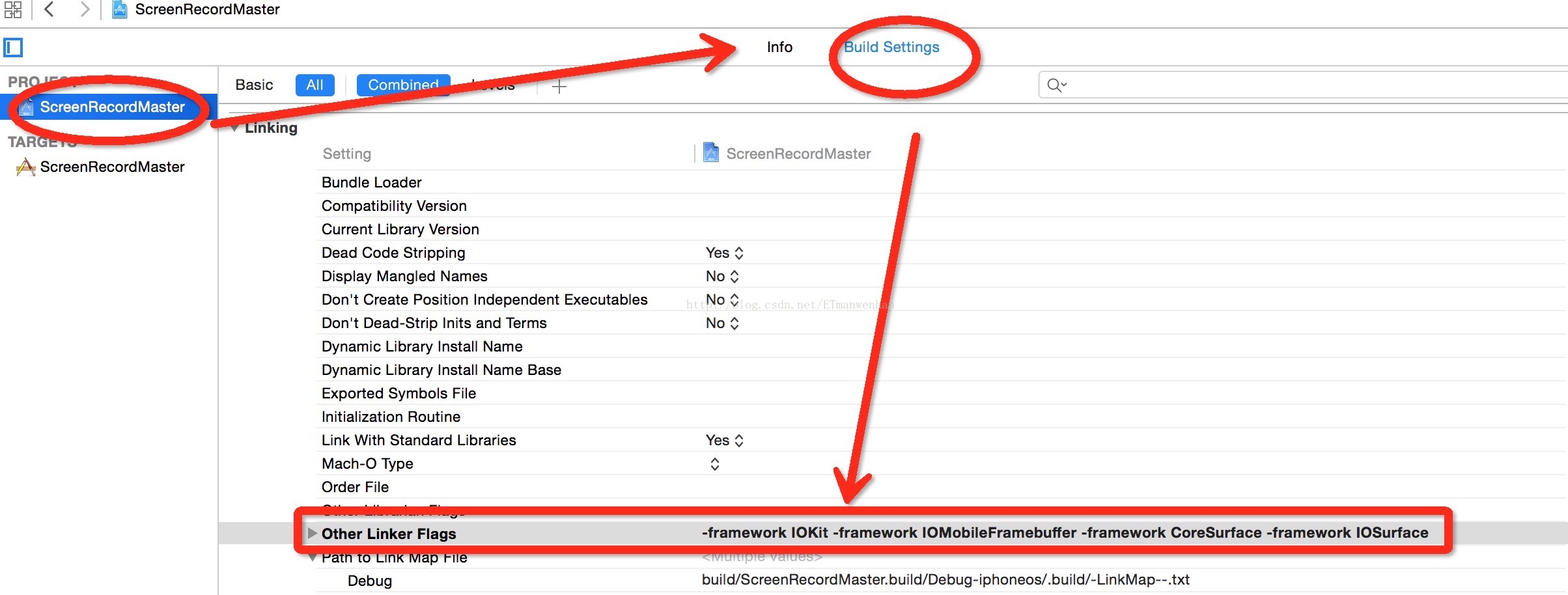1568x595 pixels.
Task: Show All build settings
Action: coord(315,85)
